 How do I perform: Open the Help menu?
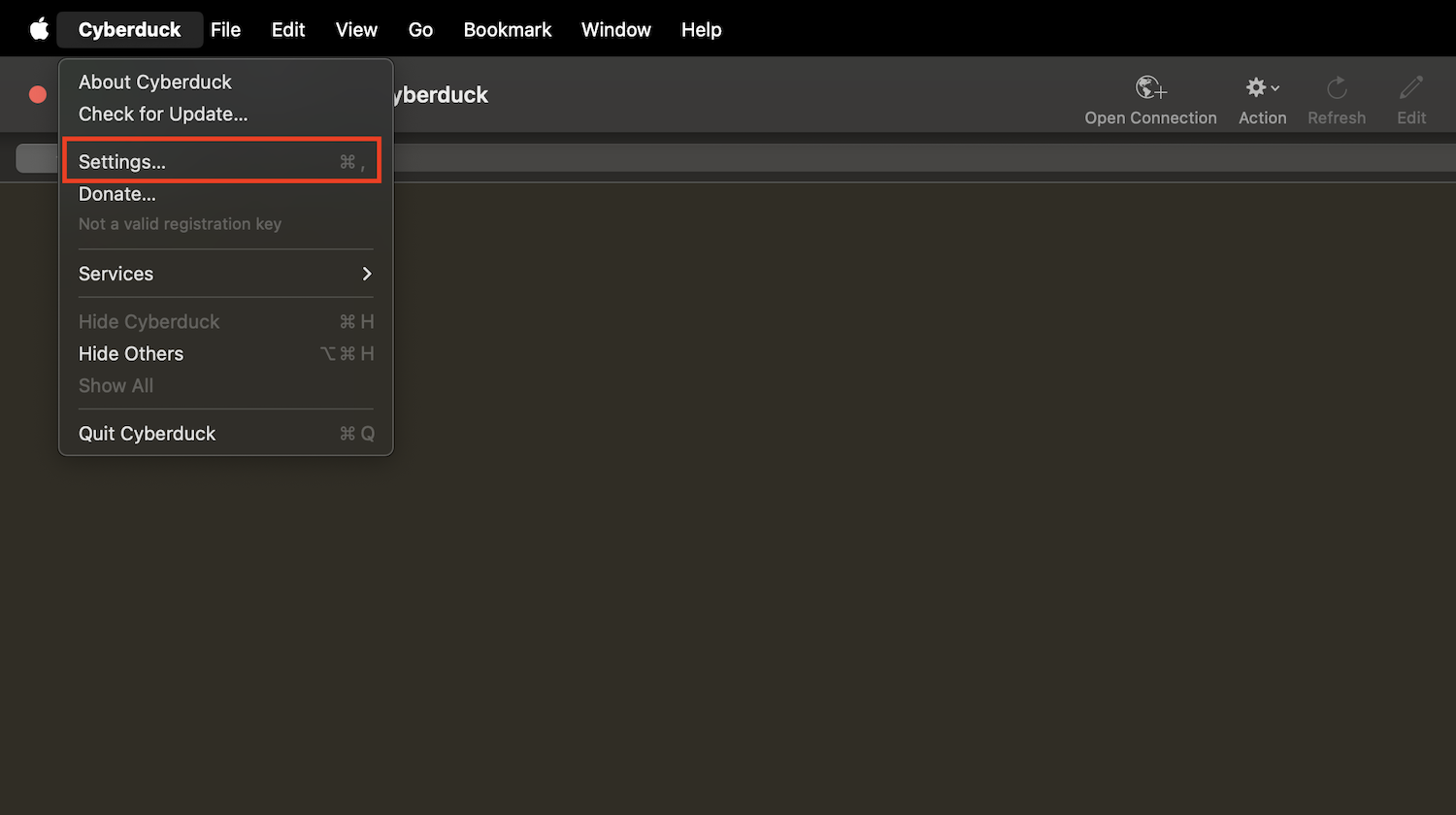tap(701, 29)
